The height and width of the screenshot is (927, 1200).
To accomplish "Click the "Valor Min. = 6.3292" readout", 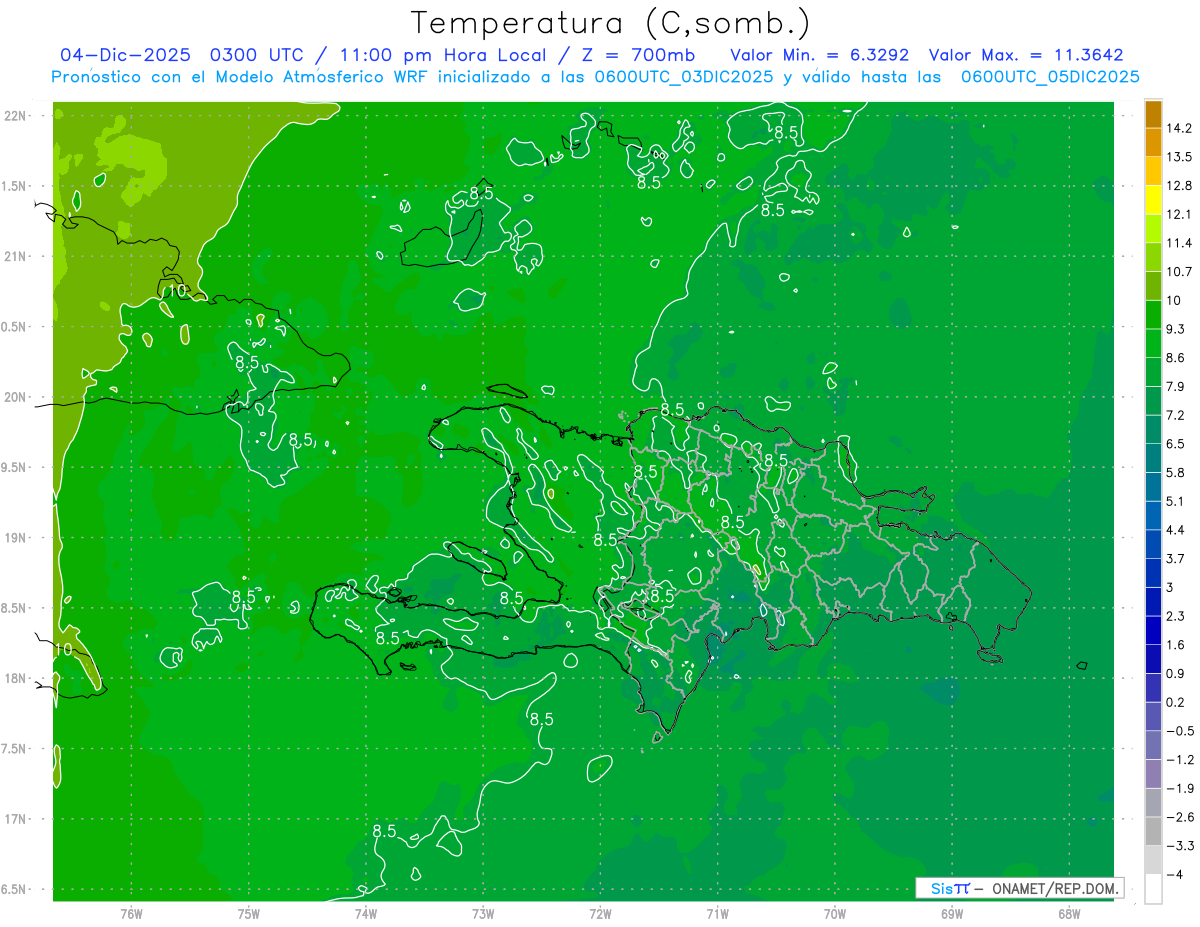I will tap(820, 55).
